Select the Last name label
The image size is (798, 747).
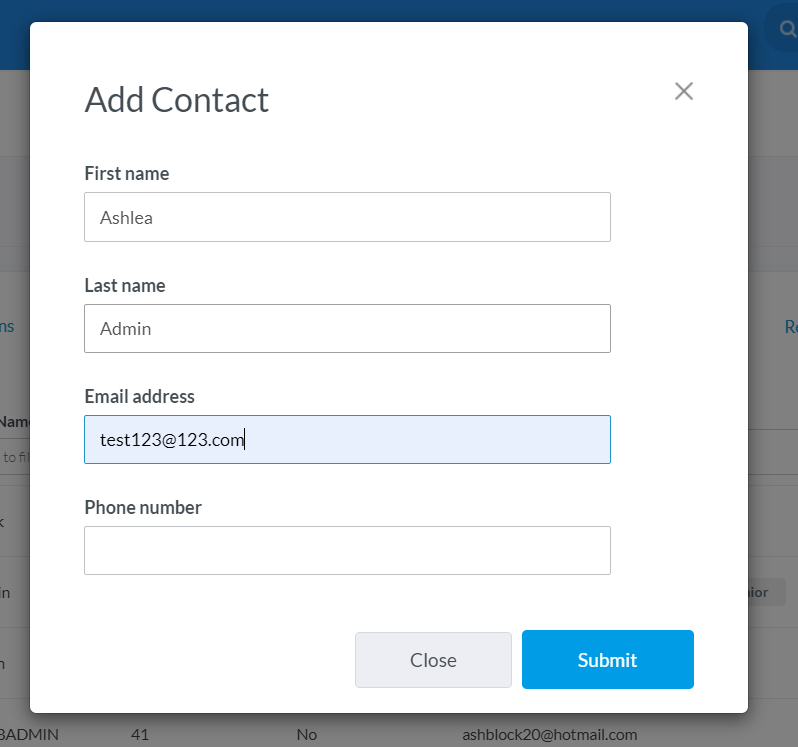[x=125, y=285]
